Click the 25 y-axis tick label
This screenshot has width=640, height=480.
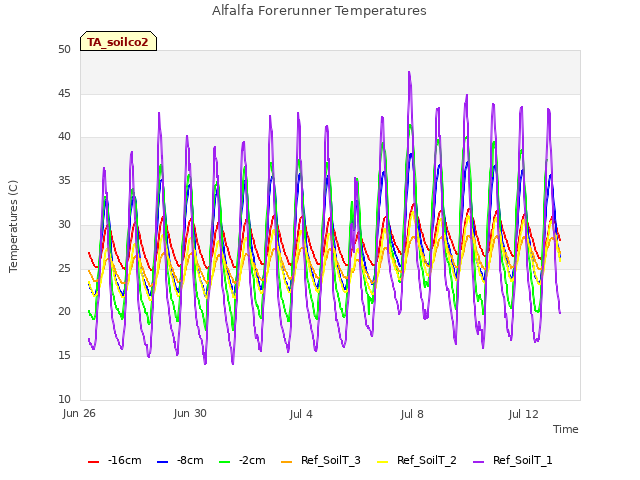(64, 269)
